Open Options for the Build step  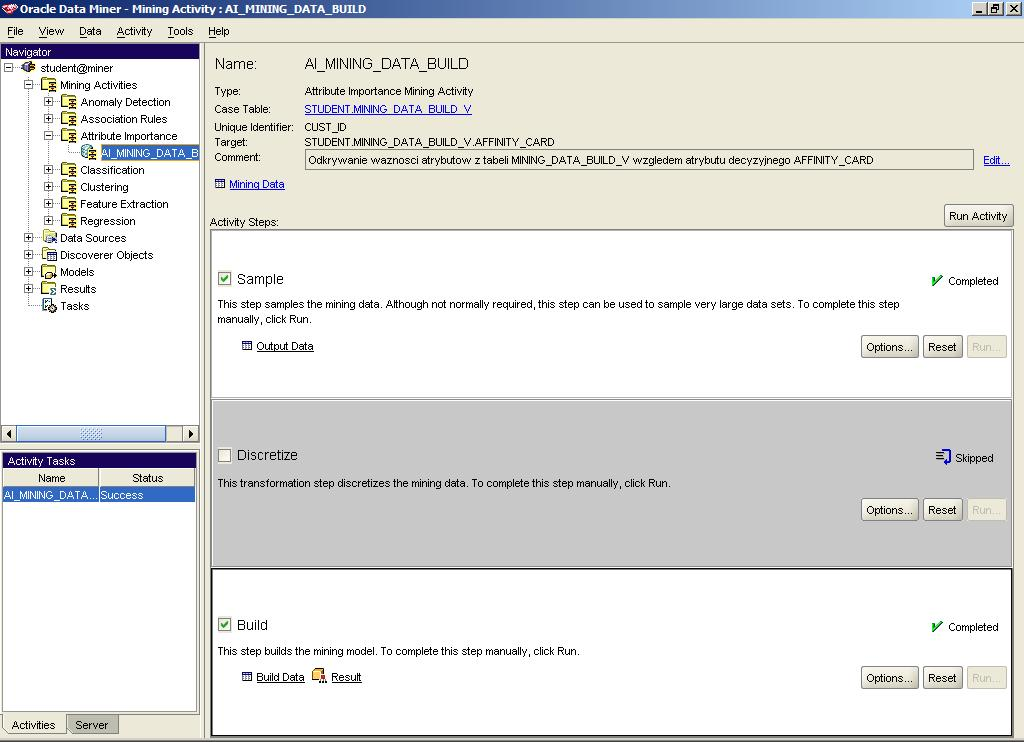pos(889,678)
